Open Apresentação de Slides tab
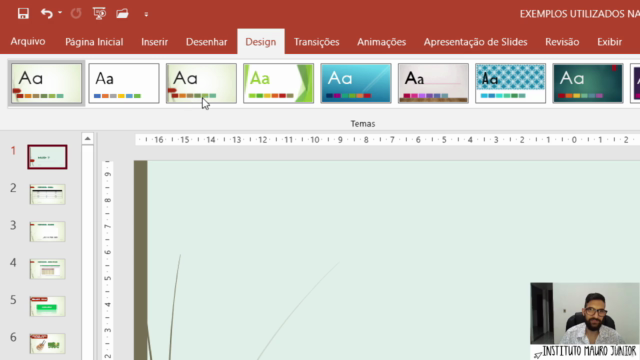This screenshot has width=640, height=360. (x=476, y=42)
